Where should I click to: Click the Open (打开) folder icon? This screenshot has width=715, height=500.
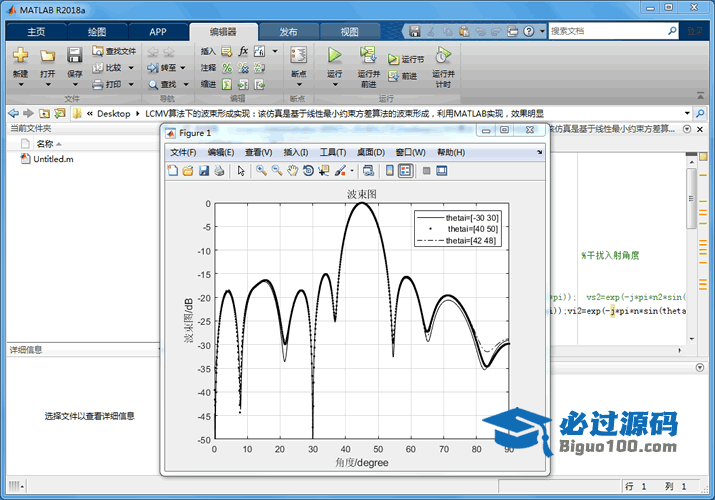coord(47,56)
